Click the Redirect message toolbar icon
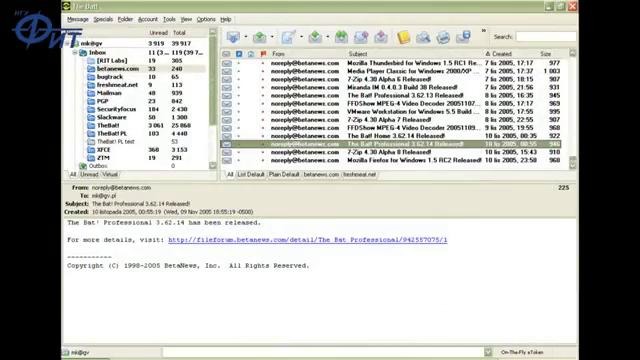Viewport: 640px width, 360px height. (x=381, y=37)
